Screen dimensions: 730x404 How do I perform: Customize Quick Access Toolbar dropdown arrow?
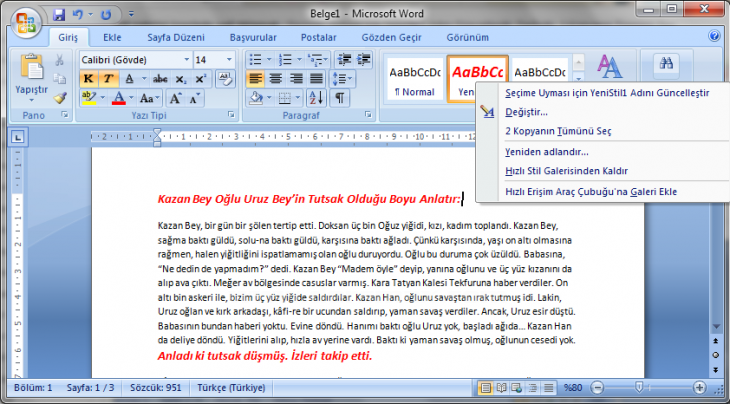pyautogui.click(x=131, y=15)
